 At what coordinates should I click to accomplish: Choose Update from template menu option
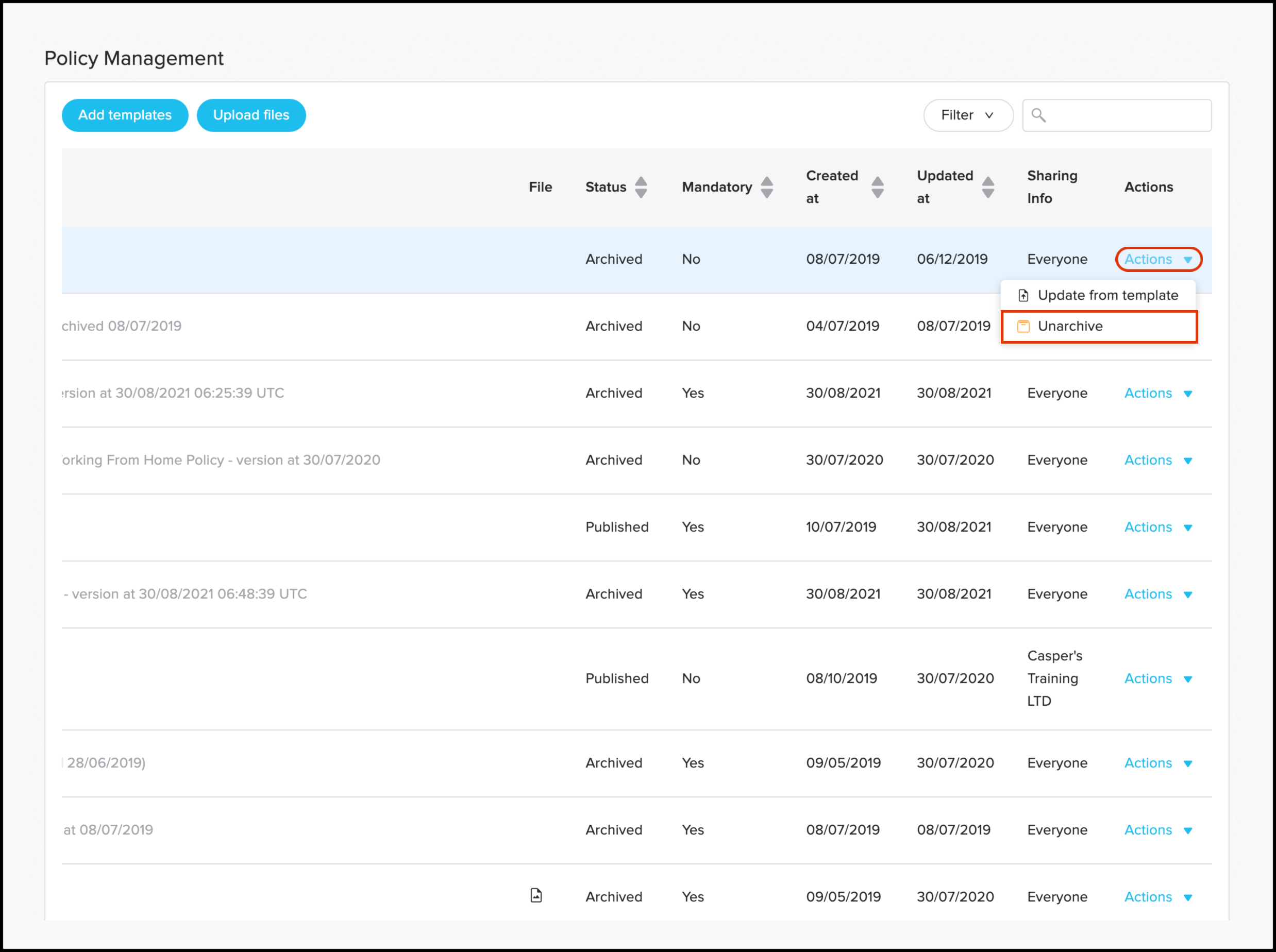1106,296
